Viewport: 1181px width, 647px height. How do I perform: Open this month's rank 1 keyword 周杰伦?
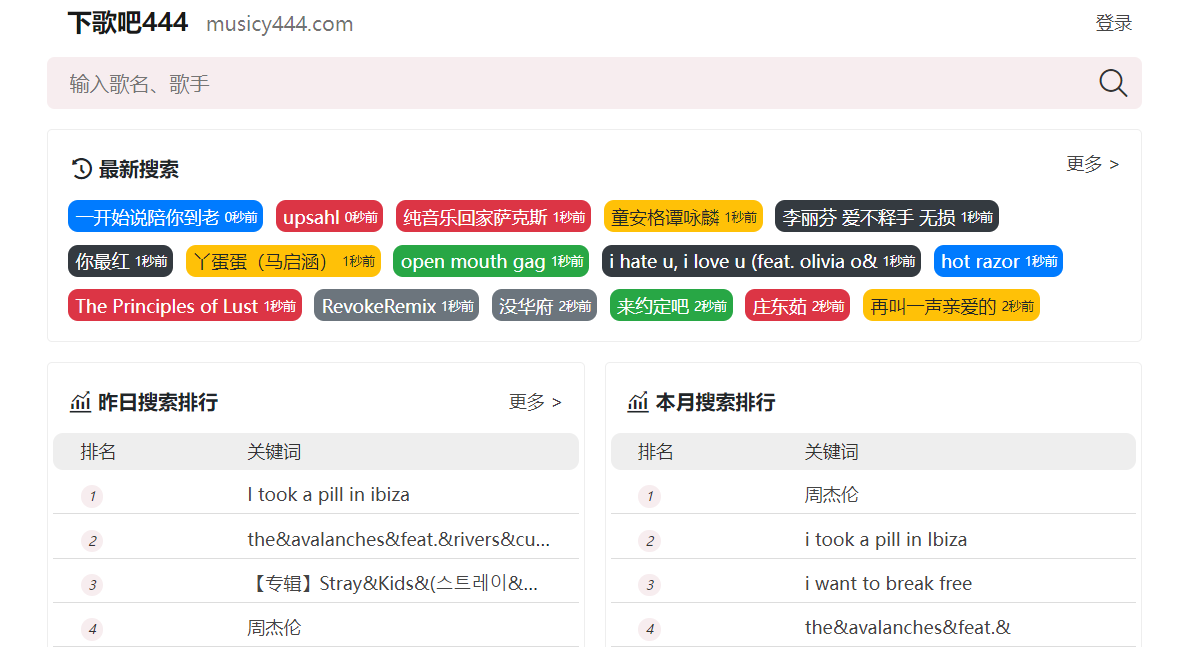(x=832, y=495)
